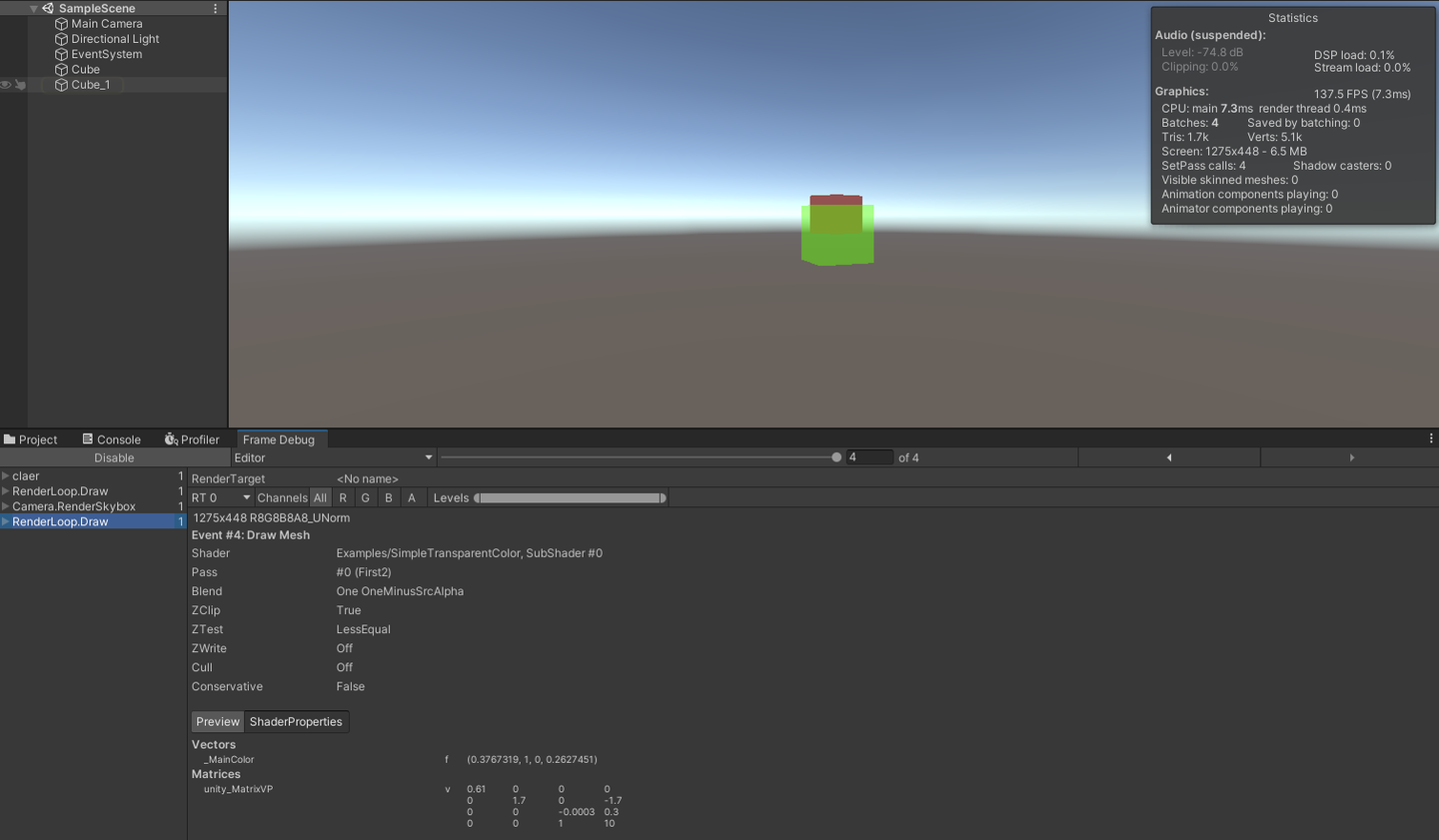This screenshot has width=1439, height=840.
Task: Switch to the Console tab
Action: coord(119,439)
